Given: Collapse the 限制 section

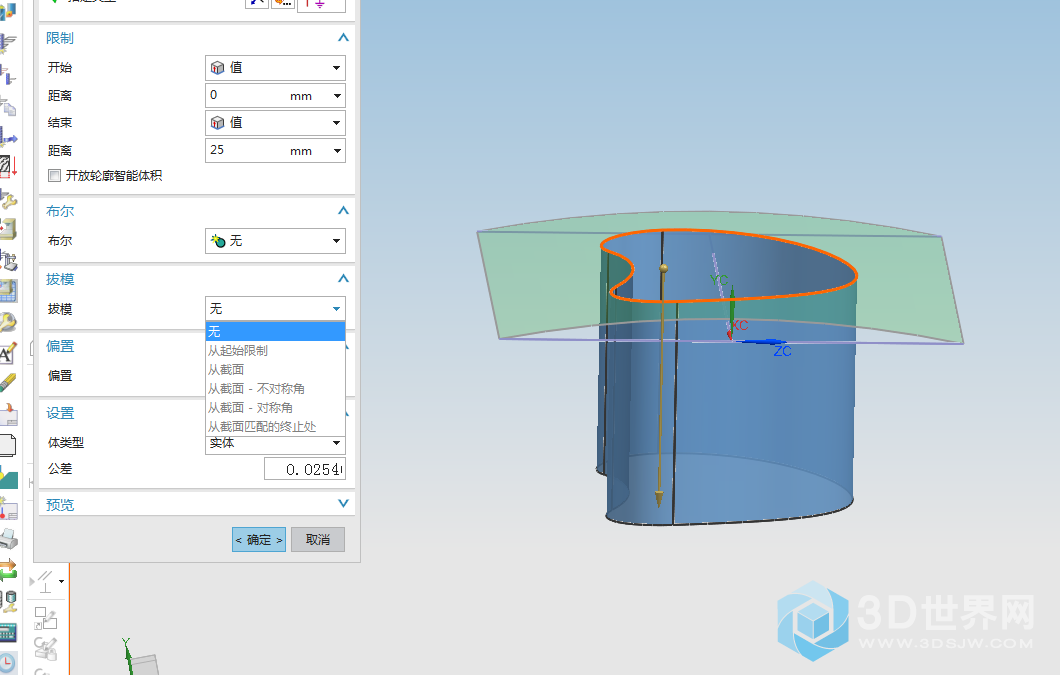Looking at the screenshot, I should pyautogui.click(x=343, y=38).
